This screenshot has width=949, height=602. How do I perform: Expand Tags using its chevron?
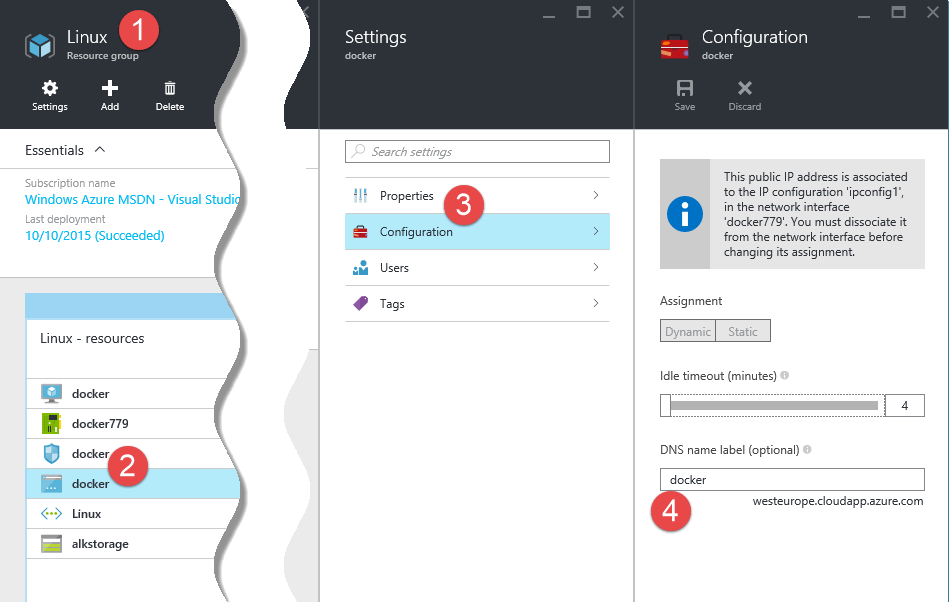596,303
